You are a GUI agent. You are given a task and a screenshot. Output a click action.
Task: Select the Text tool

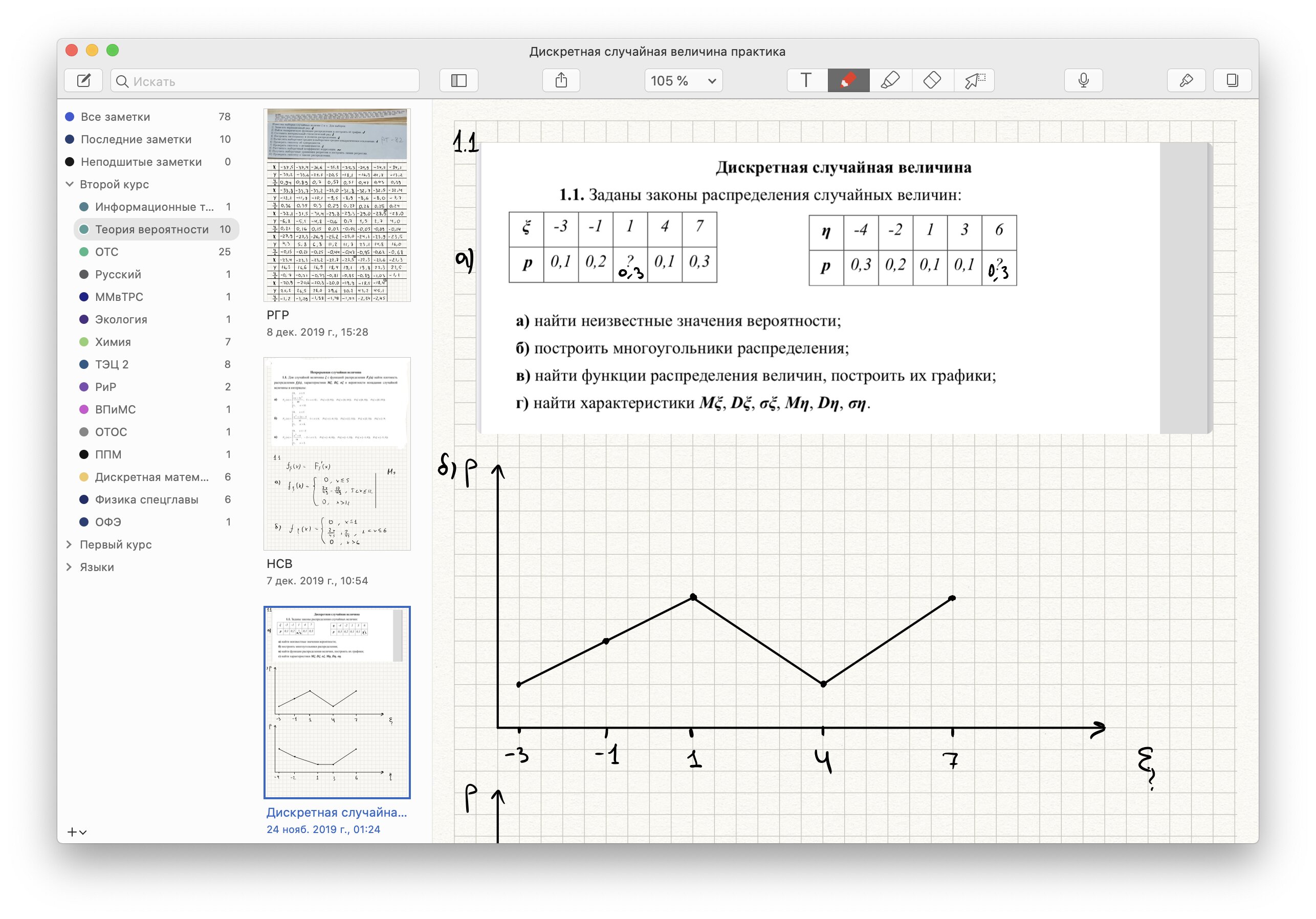click(x=806, y=80)
